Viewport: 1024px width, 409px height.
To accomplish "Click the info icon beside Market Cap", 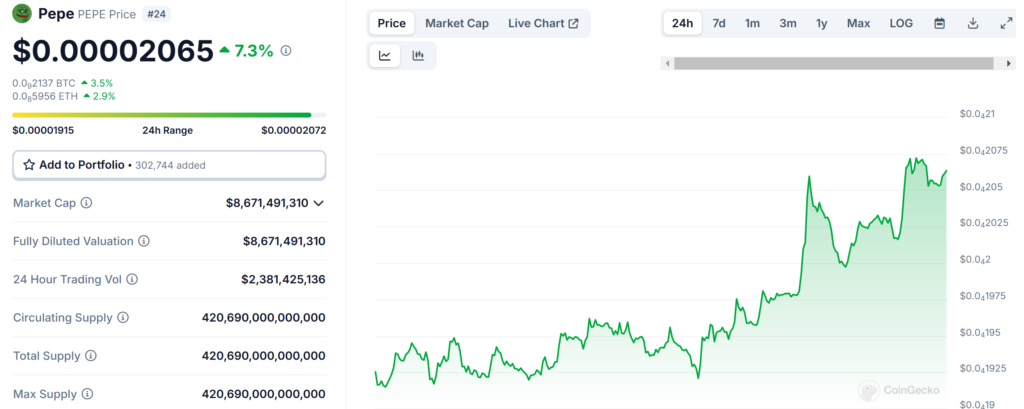I will (86, 203).
